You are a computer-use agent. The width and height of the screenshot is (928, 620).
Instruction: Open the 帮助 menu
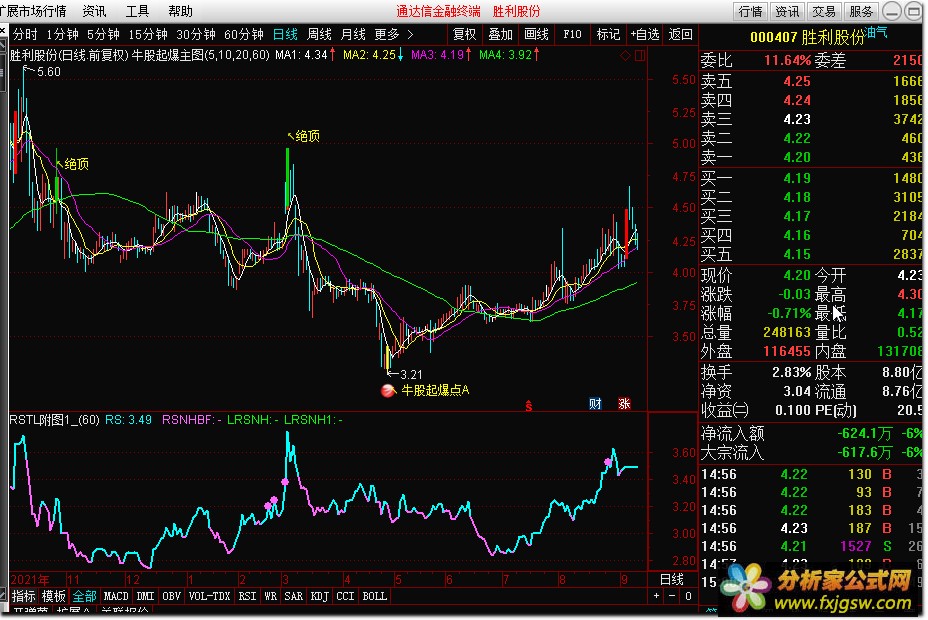[181, 11]
